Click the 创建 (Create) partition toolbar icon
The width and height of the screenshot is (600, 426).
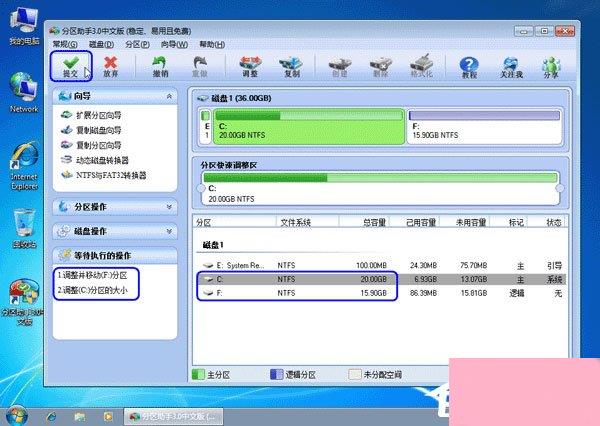[x=339, y=66]
